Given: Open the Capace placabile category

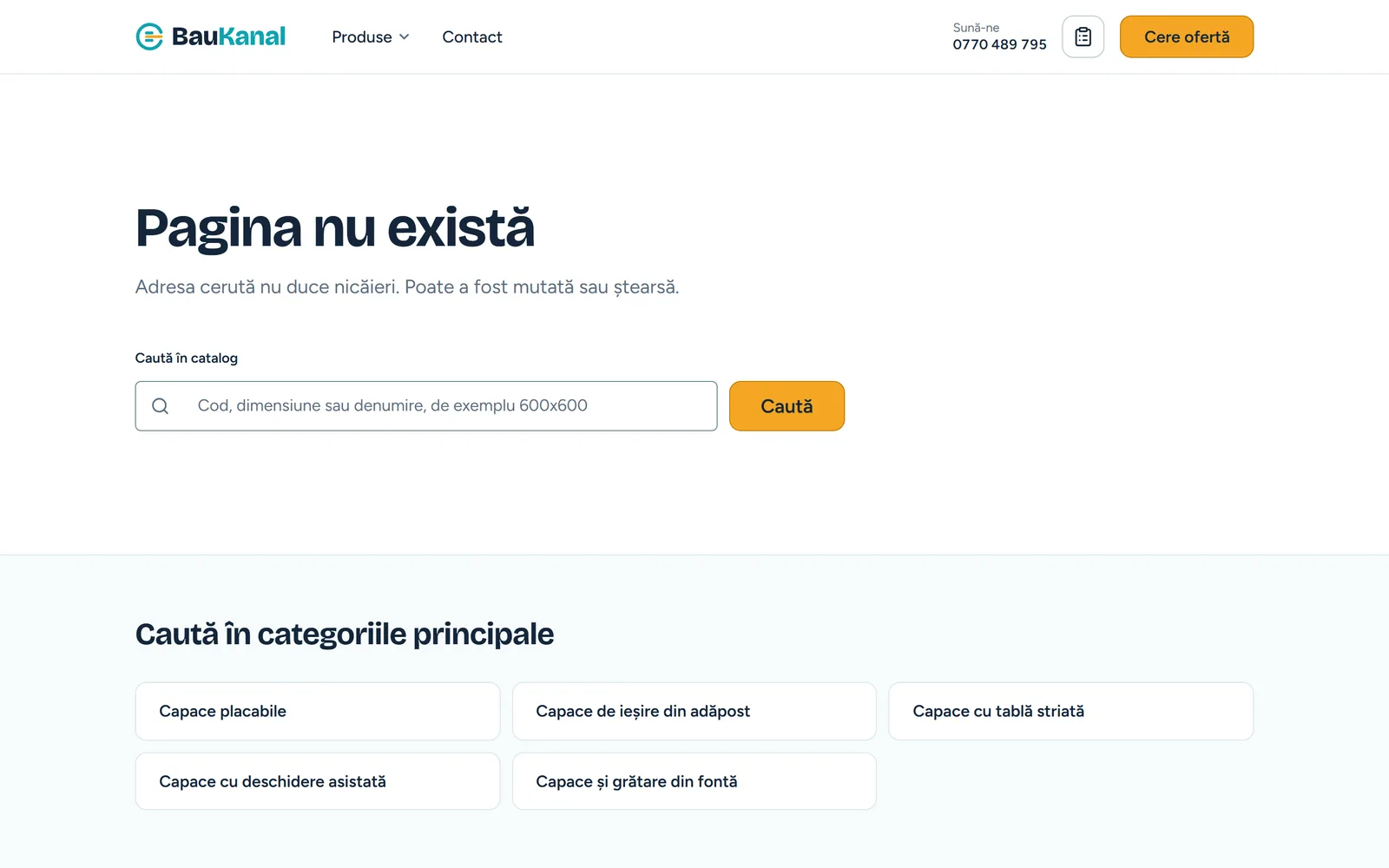Looking at the screenshot, I should tap(318, 711).
